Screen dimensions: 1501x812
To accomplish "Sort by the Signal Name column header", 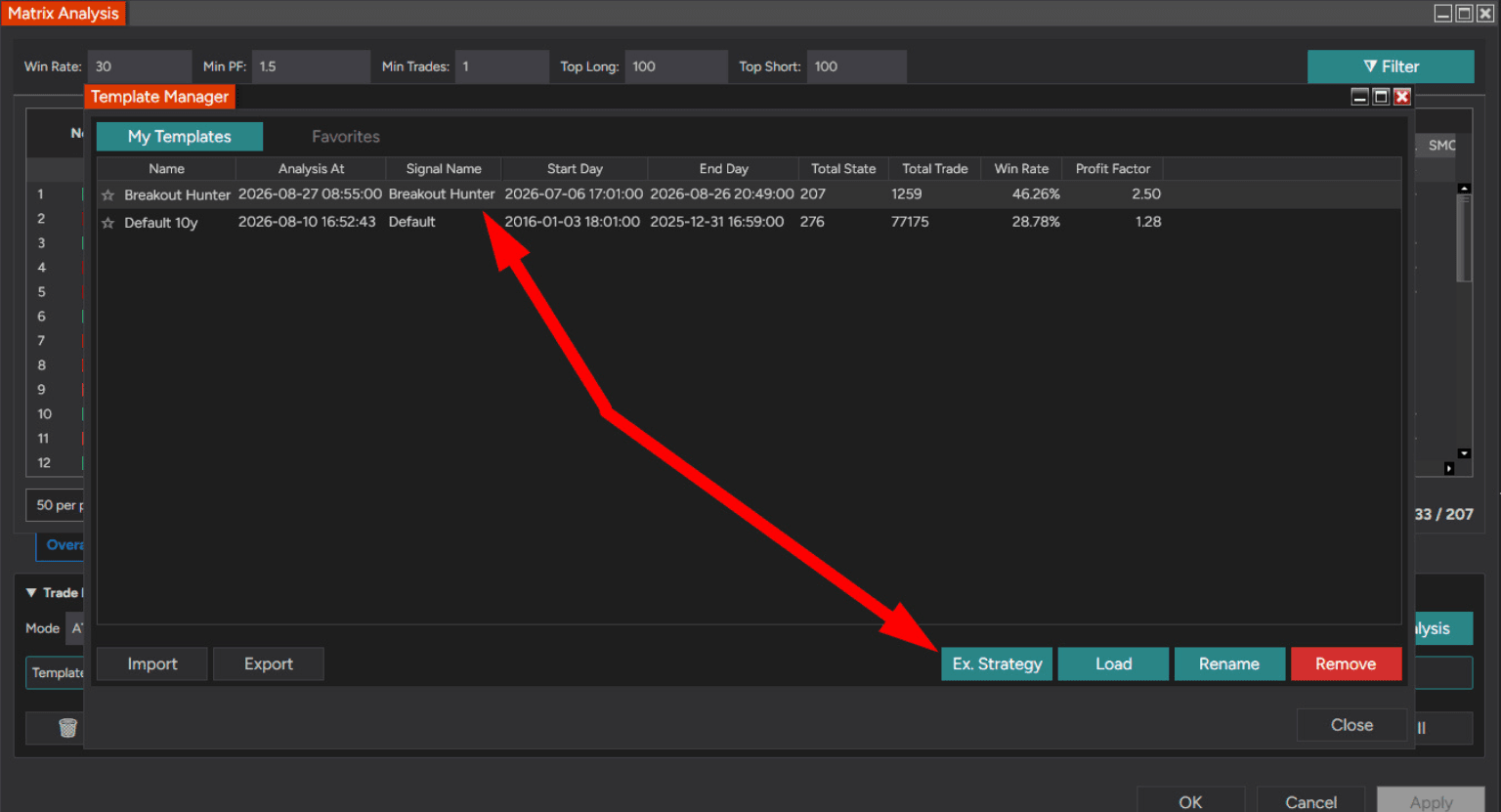I will (444, 169).
